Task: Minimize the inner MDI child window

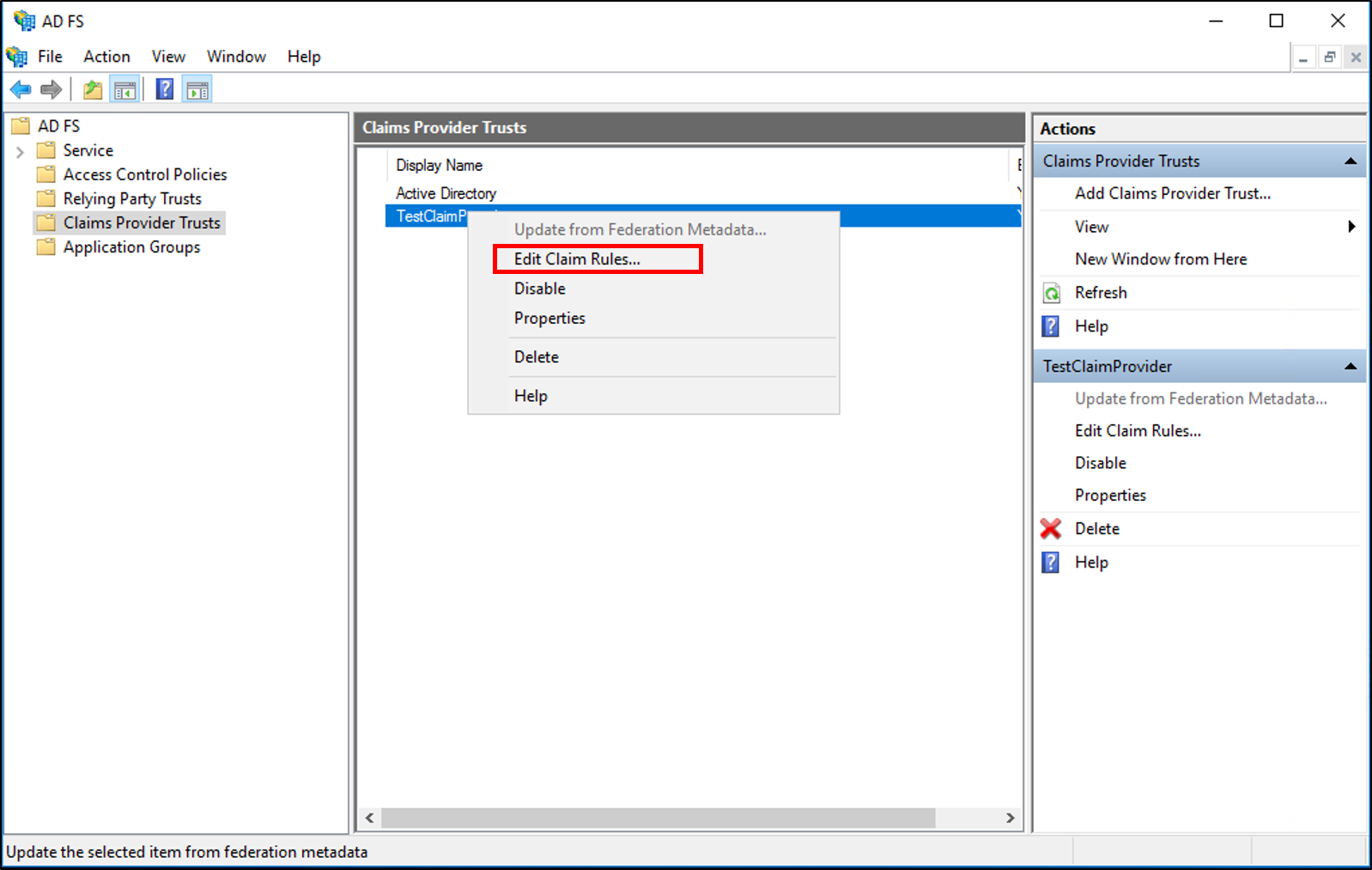Action: click(x=1303, y=58)
